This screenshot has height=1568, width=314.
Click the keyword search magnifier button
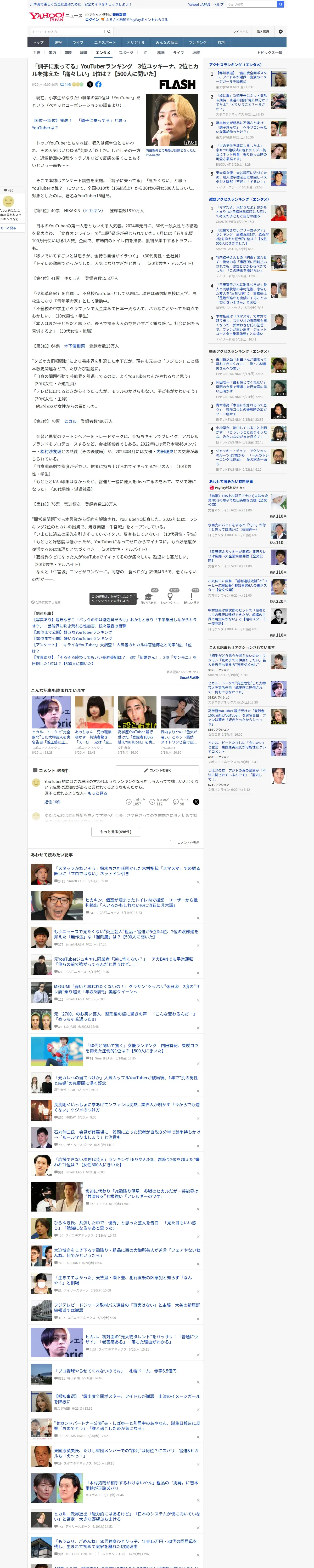point(109,32)
